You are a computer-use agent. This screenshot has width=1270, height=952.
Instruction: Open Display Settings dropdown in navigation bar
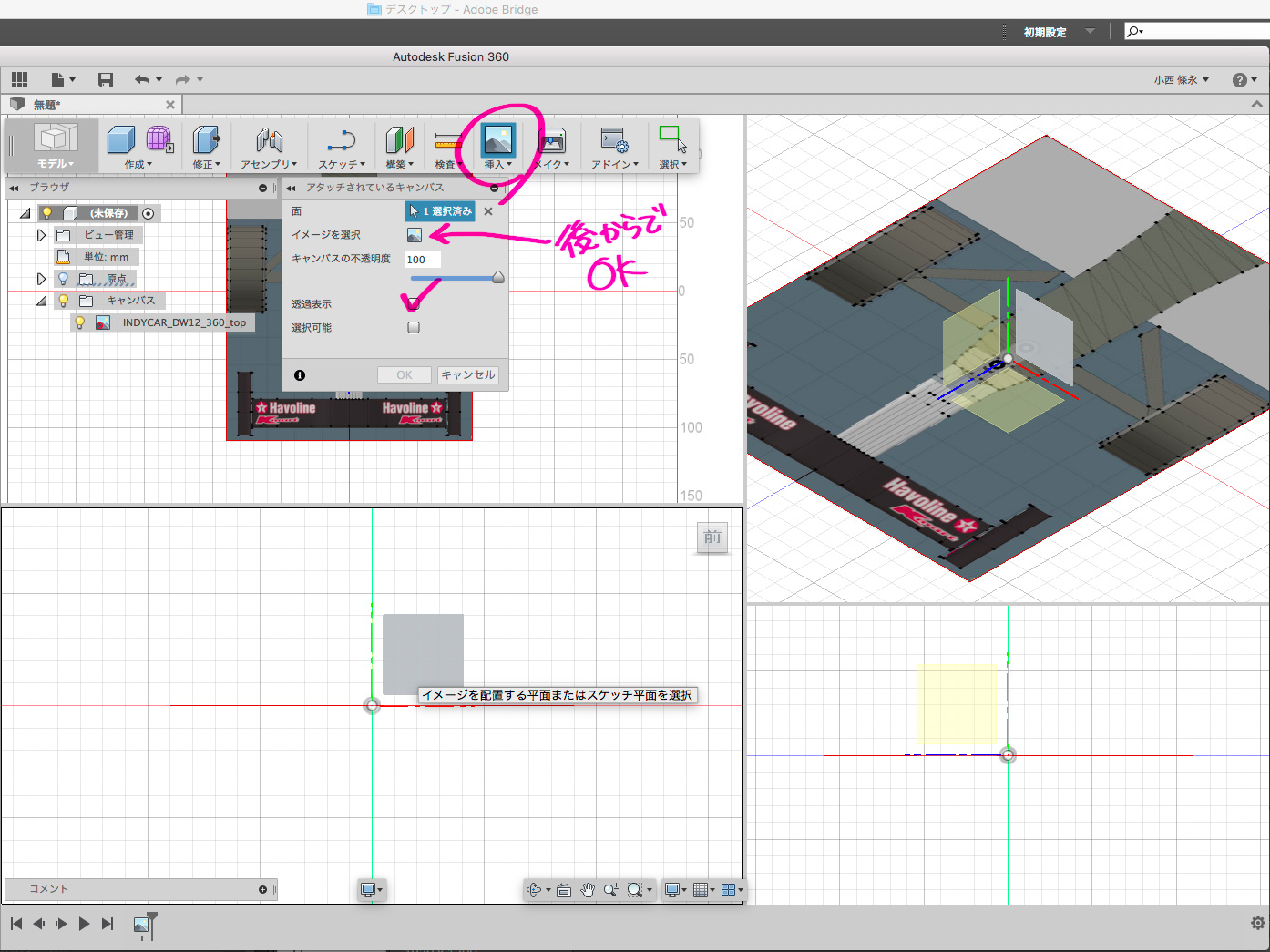pos(675,890)
